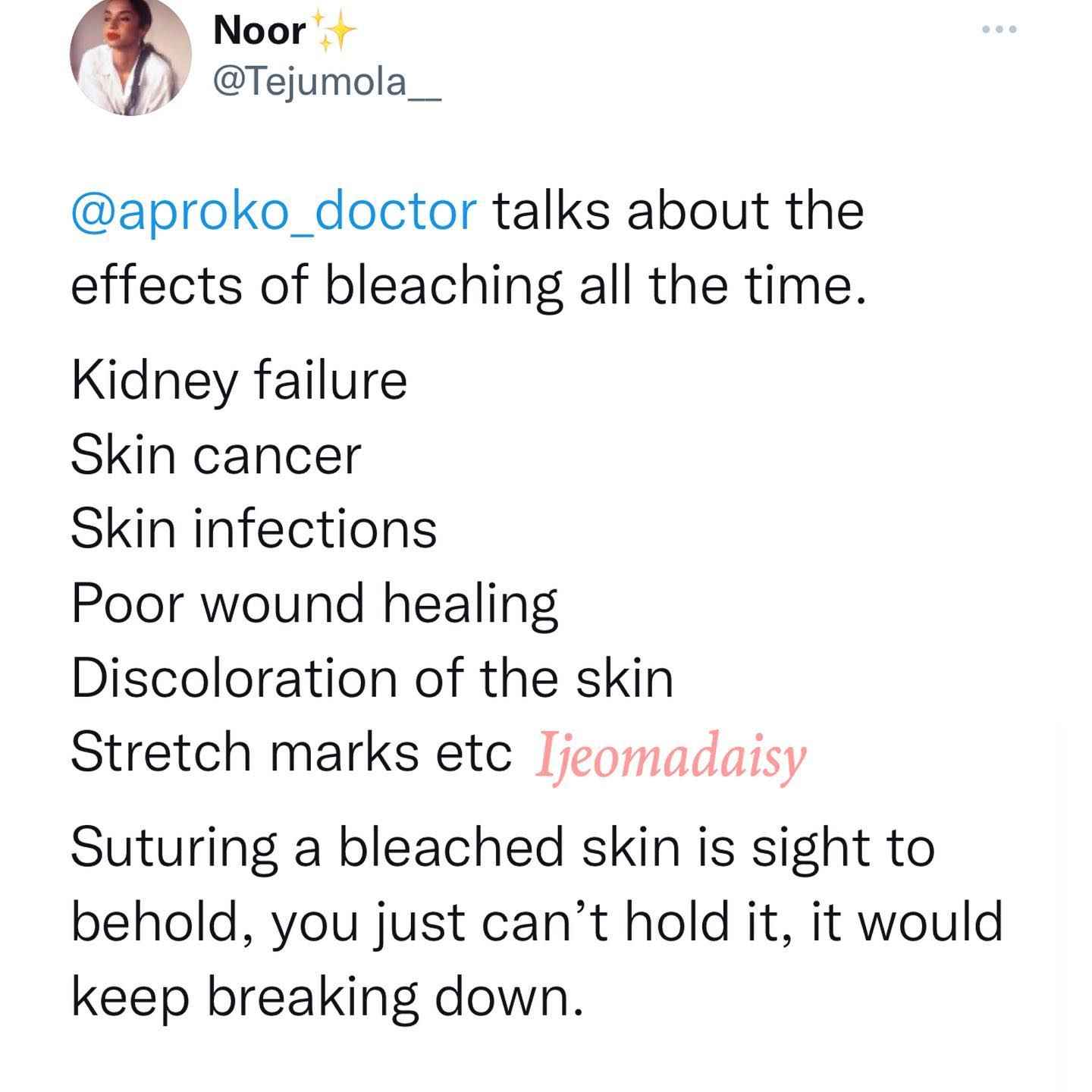Open Noor's profile picture
The height and width of the screenshot is (1092, 1092).
pos(130,55)
